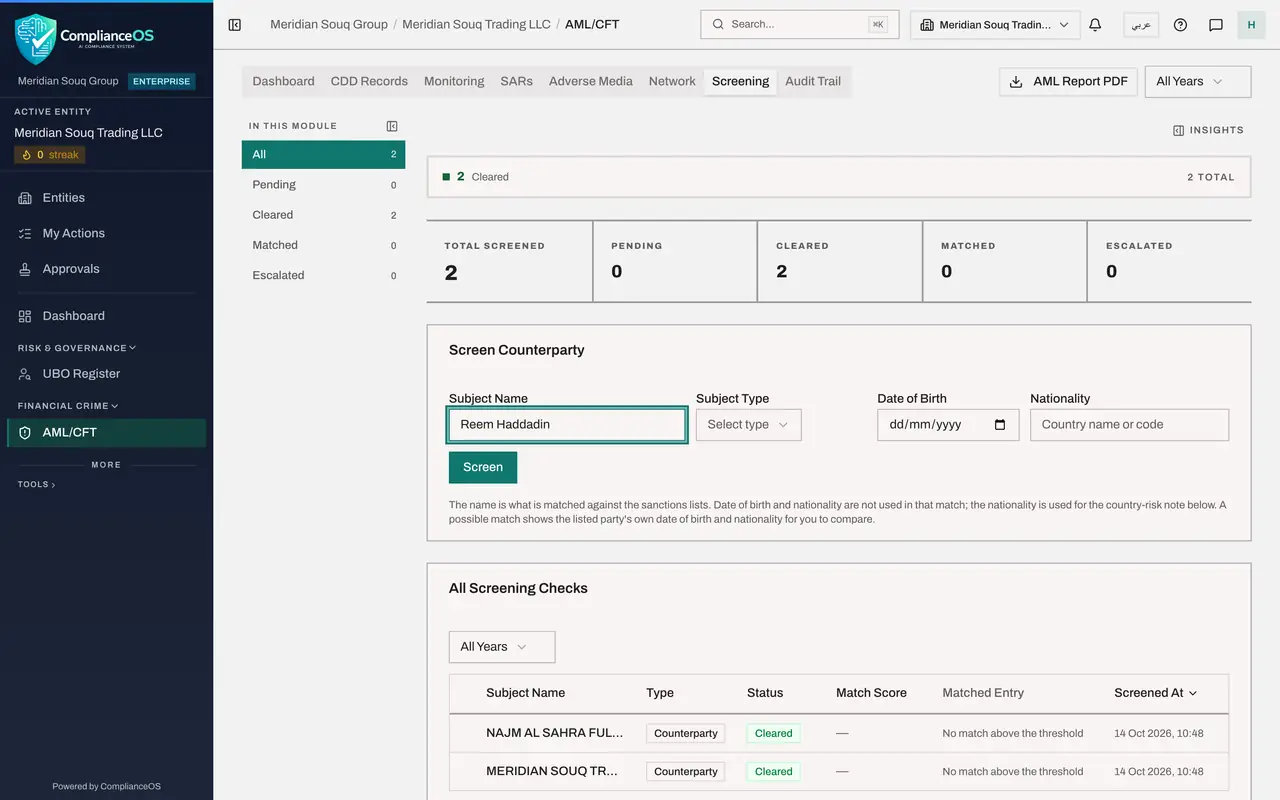Focus the Nationality input field
The width and height of the screenshot is (1280, 800).
tap(1129, 425)
